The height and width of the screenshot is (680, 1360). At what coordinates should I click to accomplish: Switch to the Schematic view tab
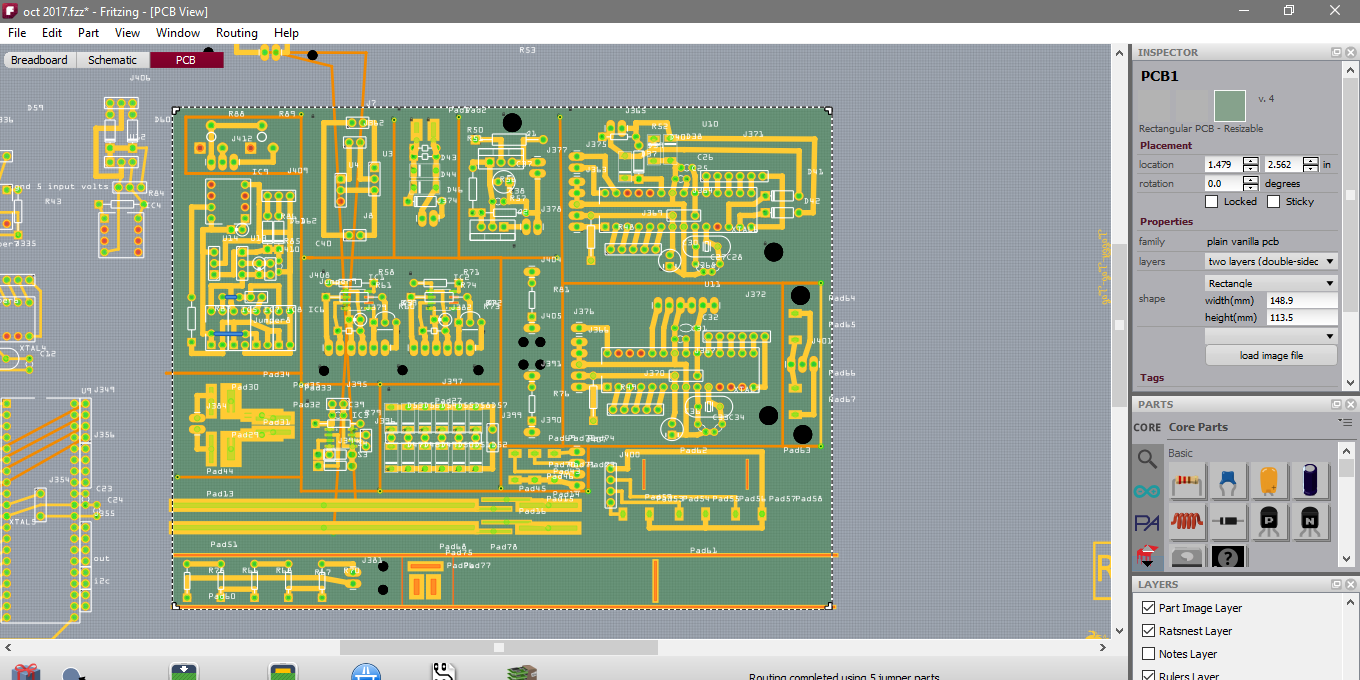click(x=112, y=59)
